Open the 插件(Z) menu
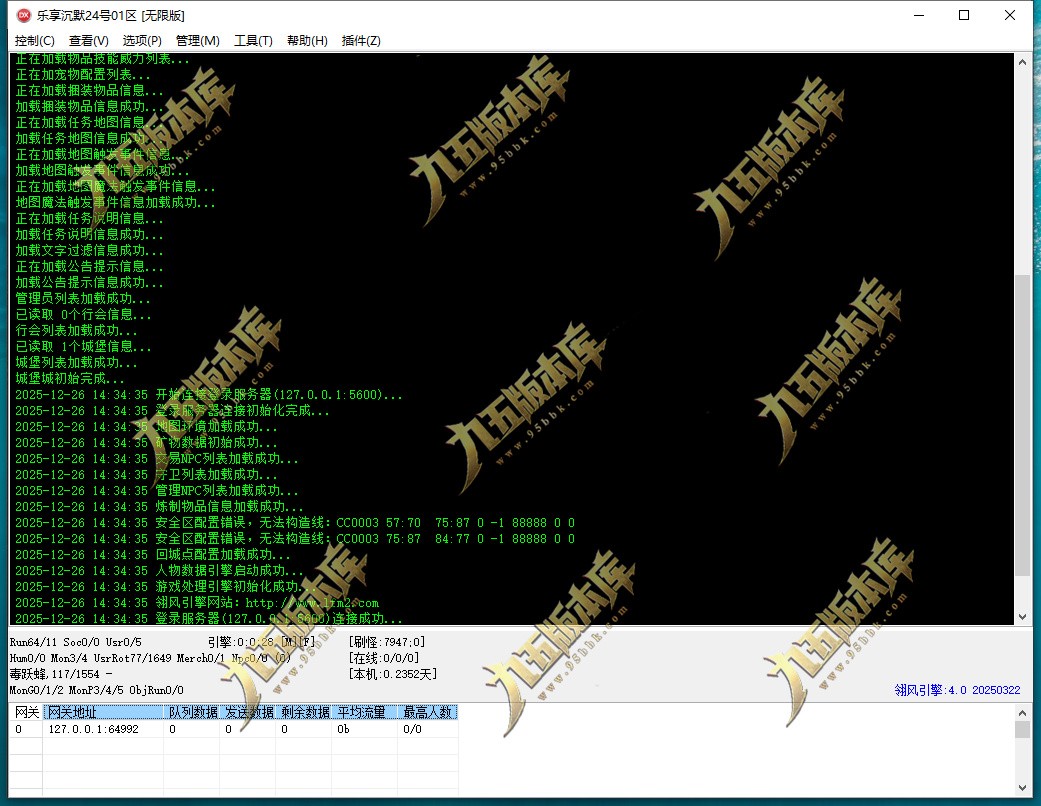 [x=360, y=41]
